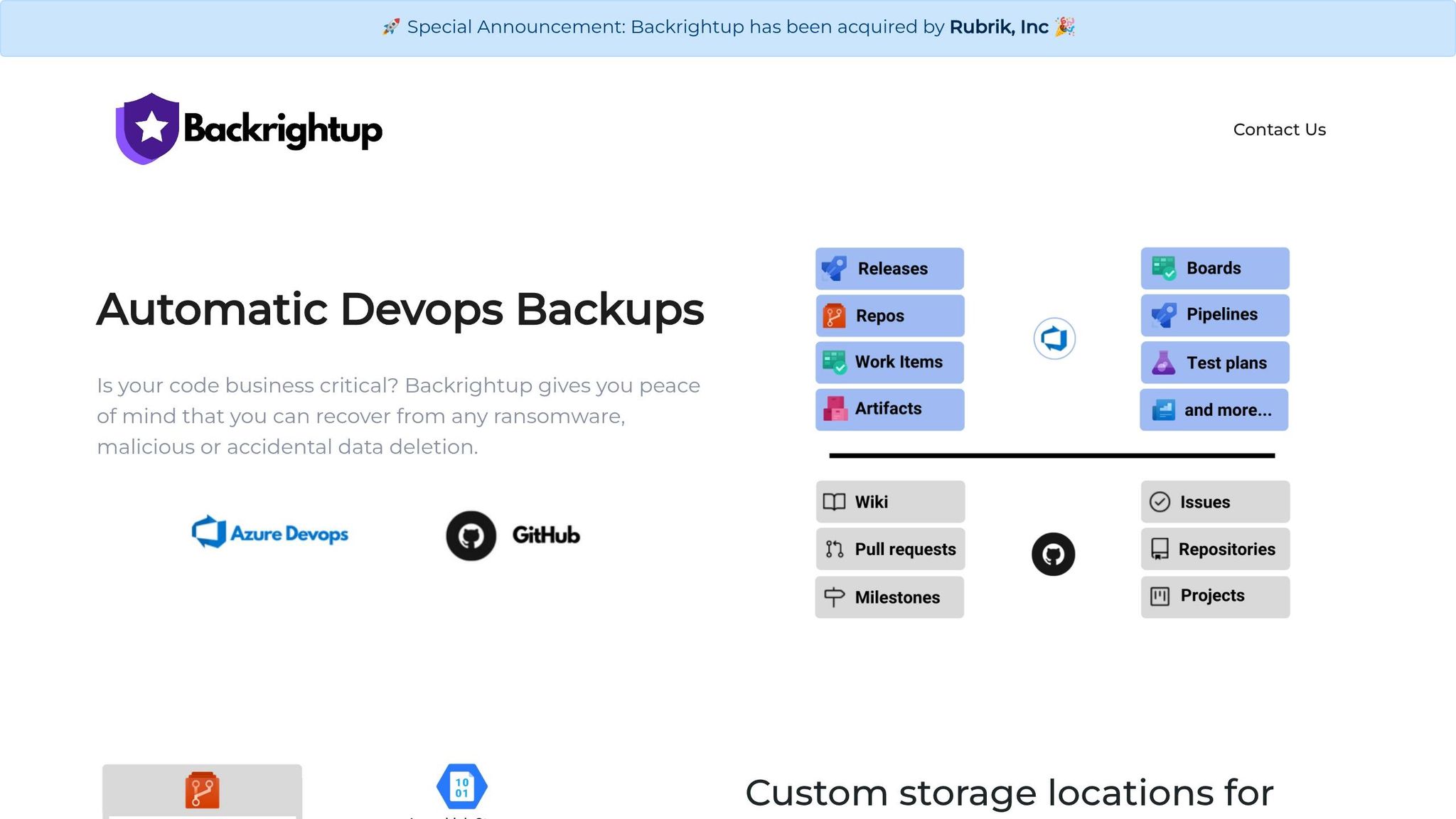Select the Pull requests tile
1456x819 pixels.
pos(889,549)
